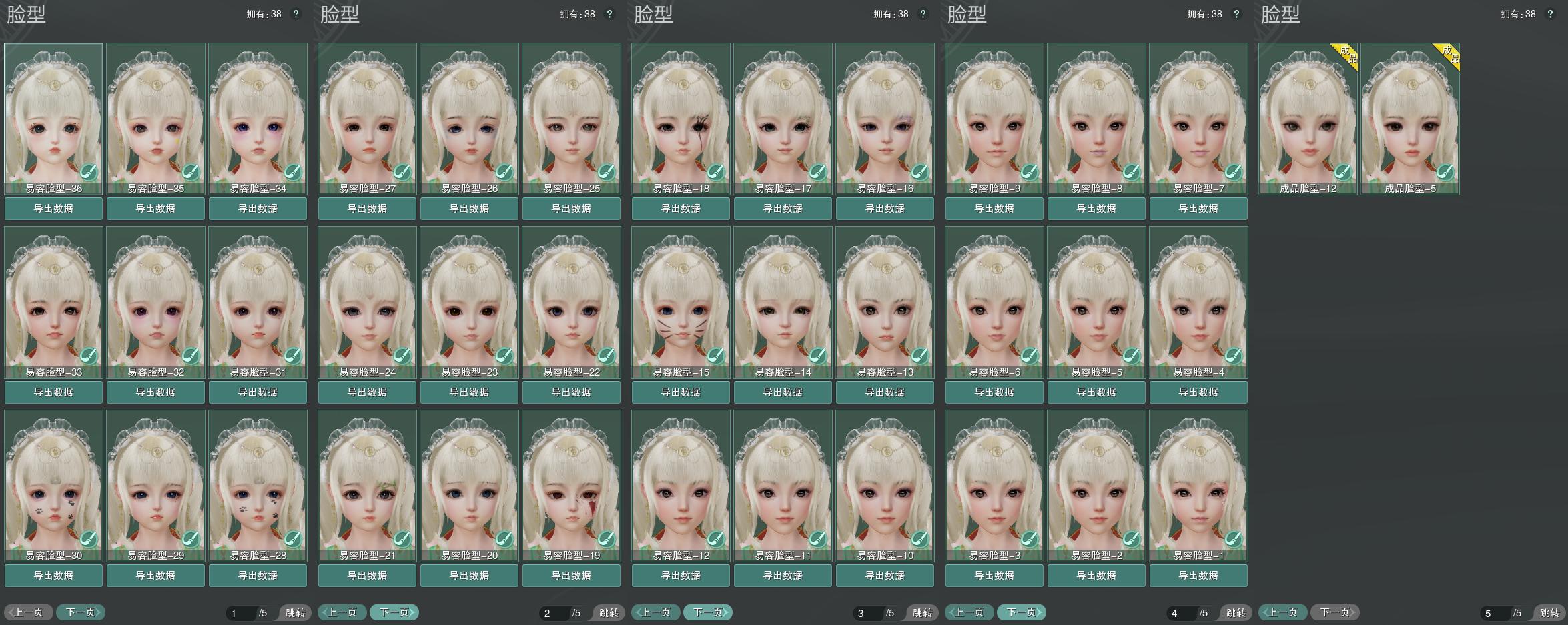Screen dimensions: 1568x625
Task: Go to next page in page 1 panel
Action: [x=81, y=612]
